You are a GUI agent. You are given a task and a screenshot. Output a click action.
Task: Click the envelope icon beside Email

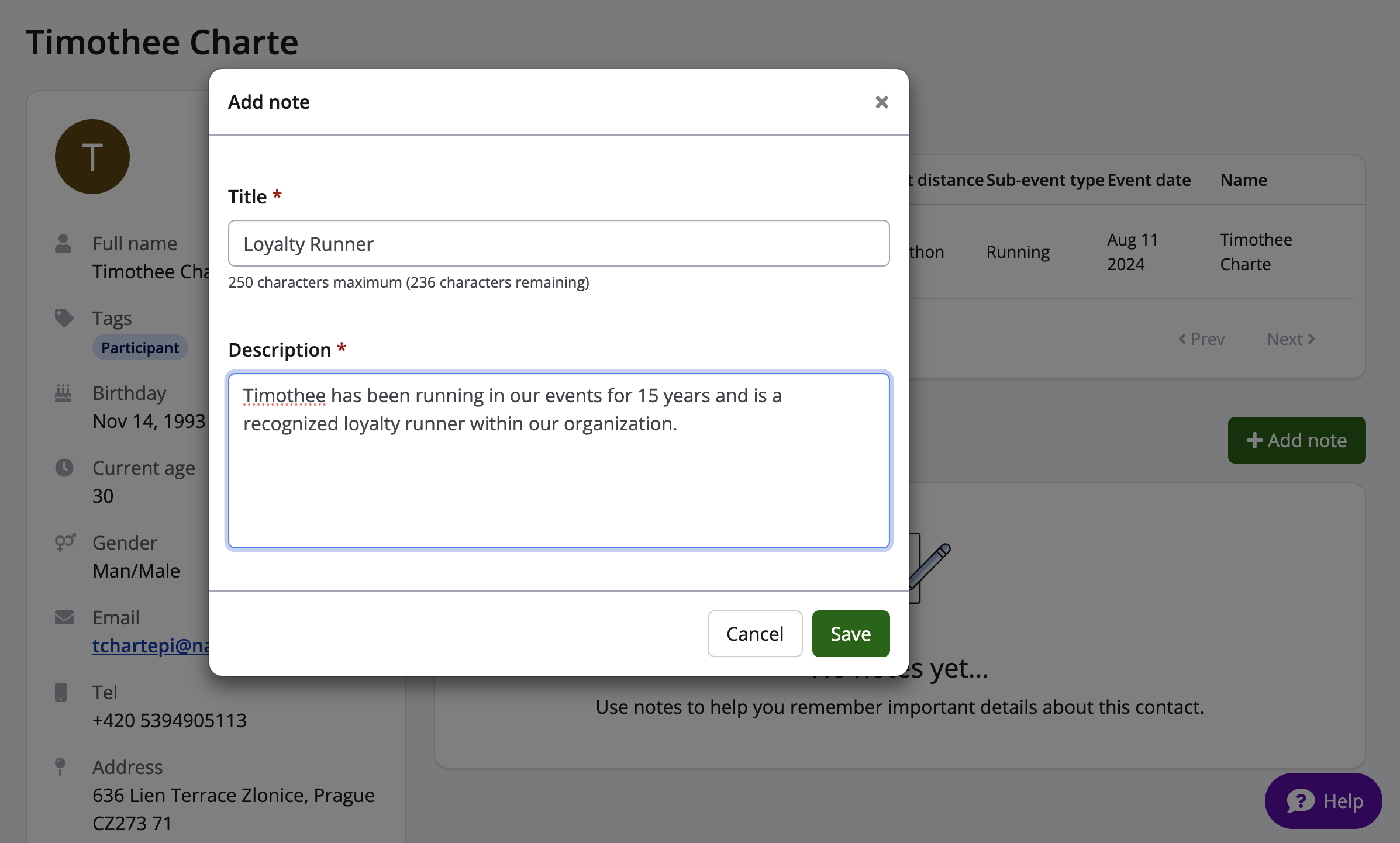pos(64,617)
